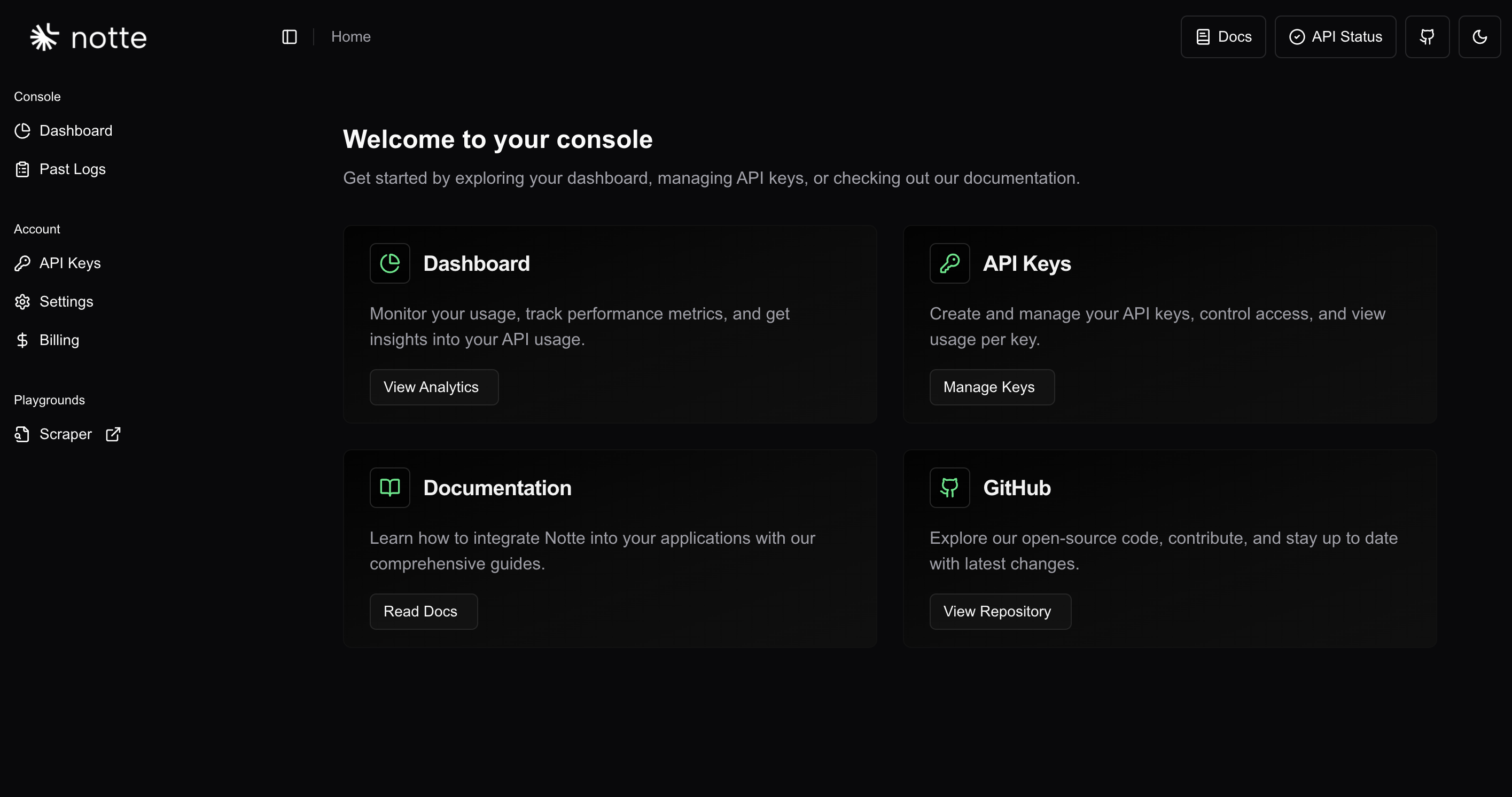Click the GitHub card title

coord(1017,488)
